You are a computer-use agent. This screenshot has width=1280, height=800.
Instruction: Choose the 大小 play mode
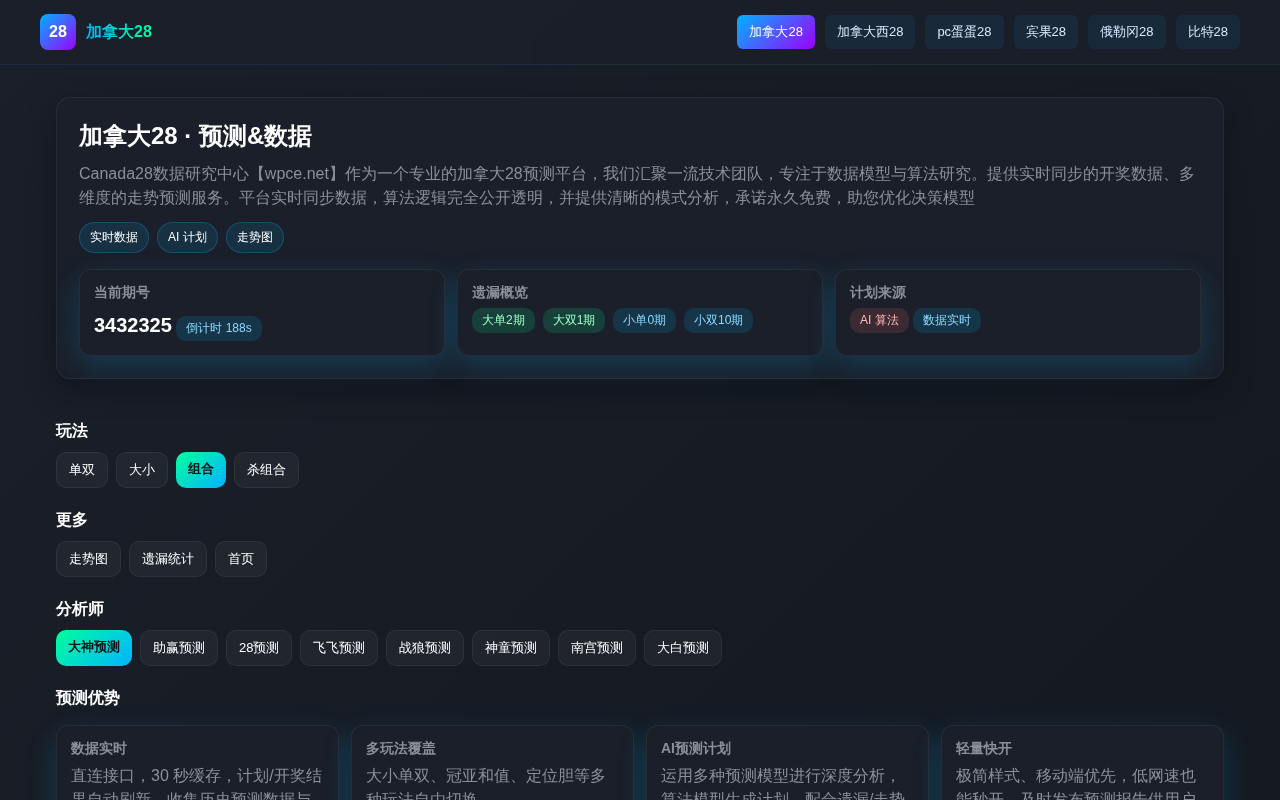[x=142, y=470]
